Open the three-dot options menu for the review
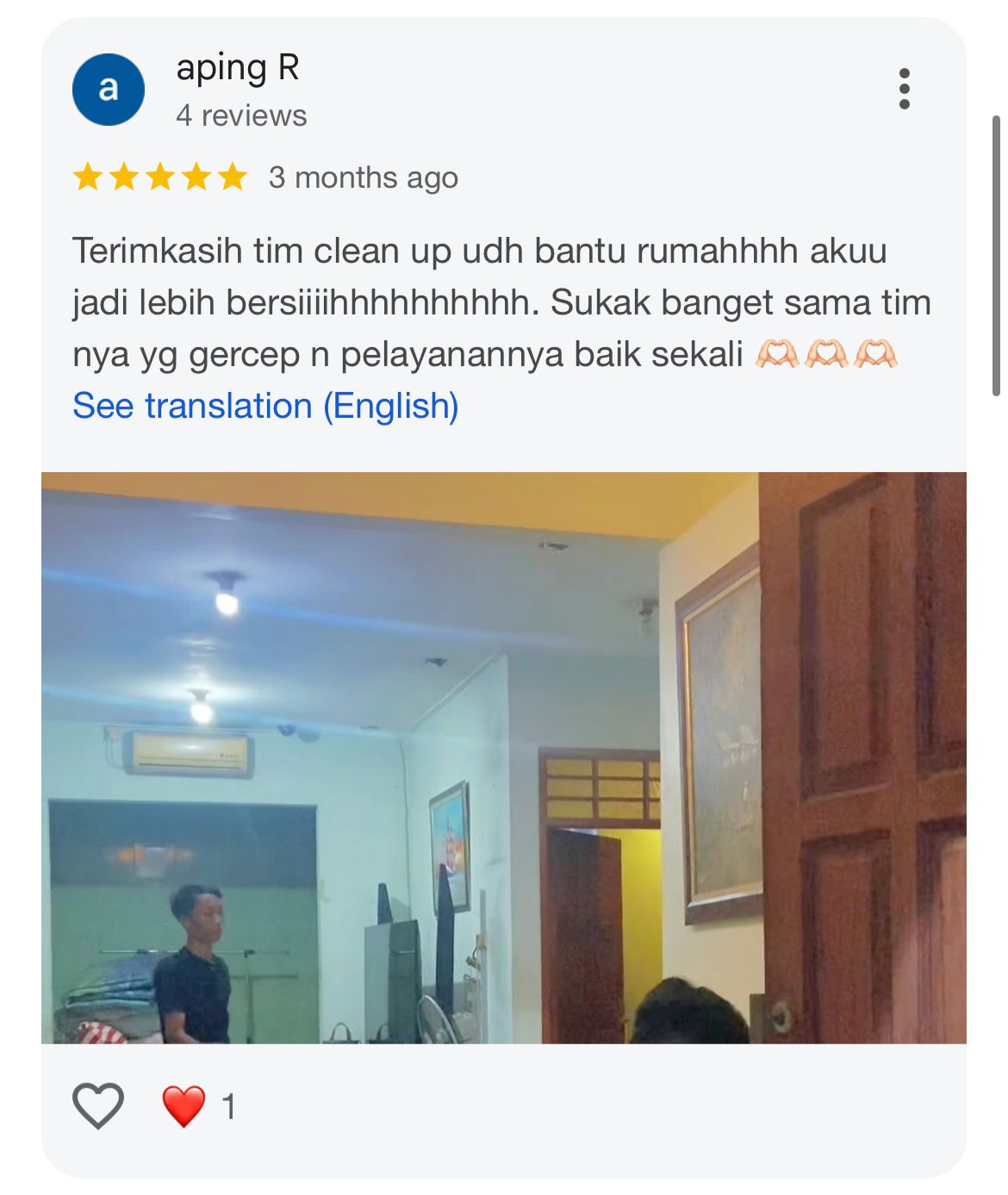Image resolution: width=1008 pixels, height=1195 pixels. [x=904, y=89]
